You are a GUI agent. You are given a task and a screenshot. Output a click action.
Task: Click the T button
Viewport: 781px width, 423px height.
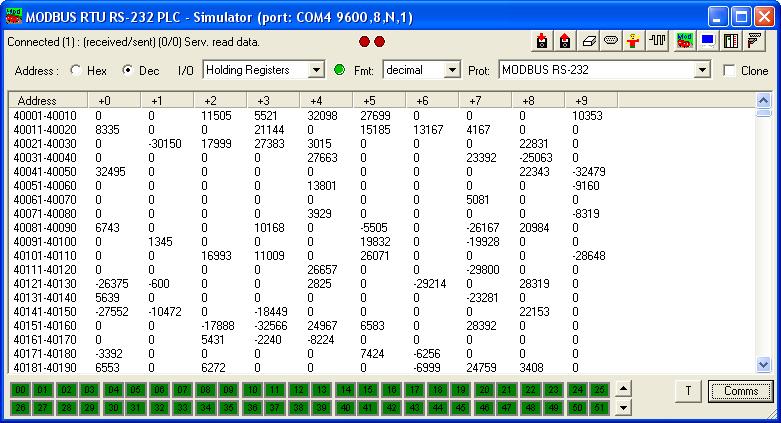pos(688,391)
